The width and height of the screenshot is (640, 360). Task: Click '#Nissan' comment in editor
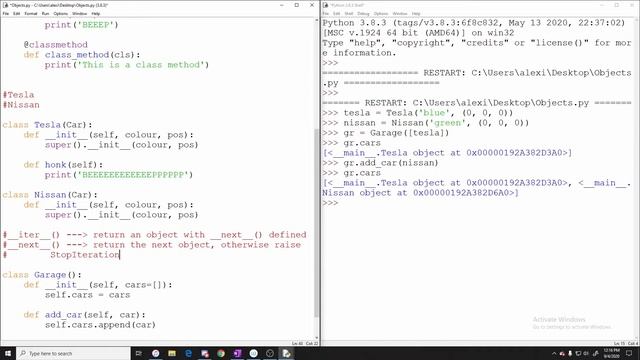21,105
